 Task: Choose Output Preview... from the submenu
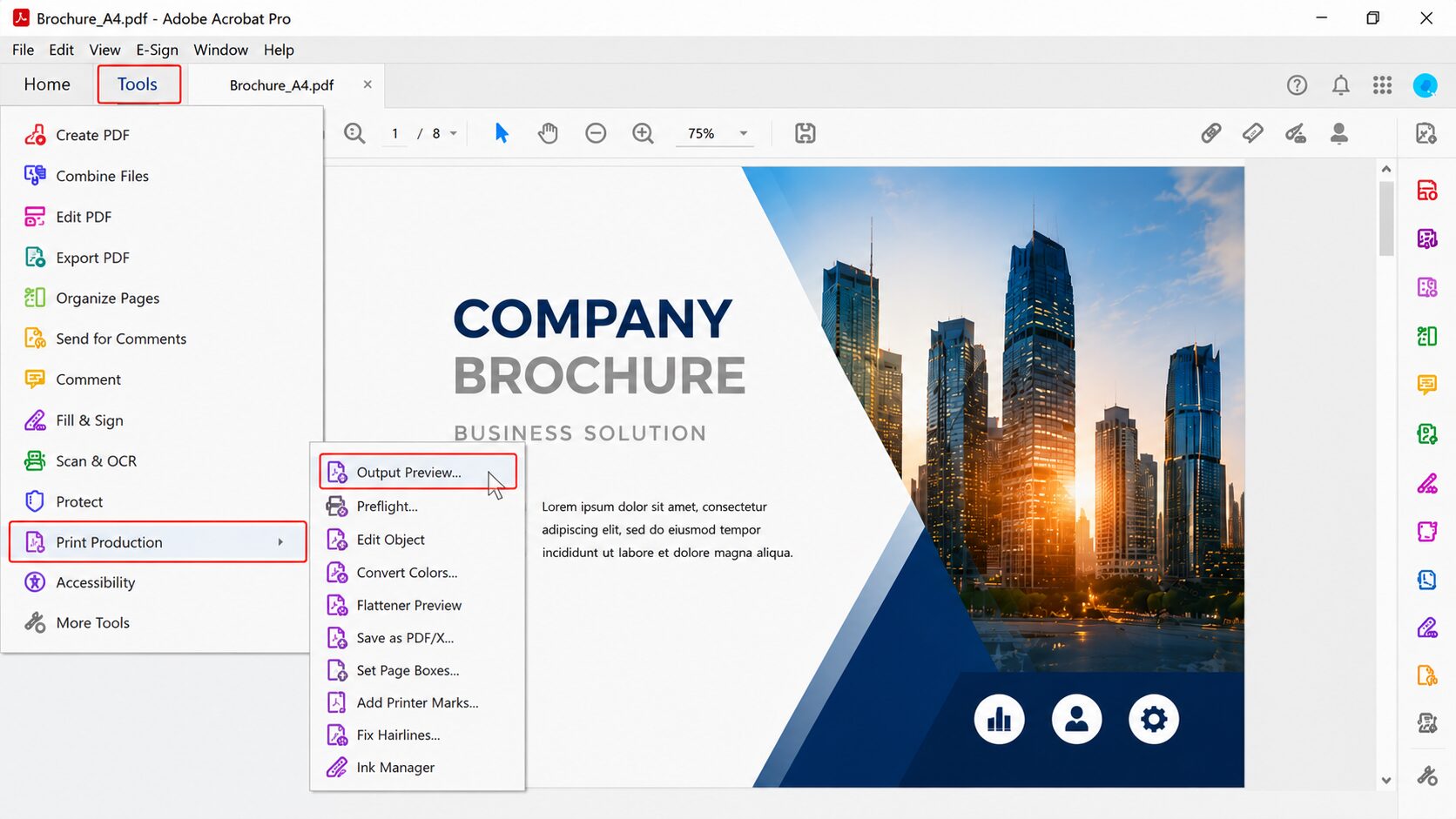point(418,472)
